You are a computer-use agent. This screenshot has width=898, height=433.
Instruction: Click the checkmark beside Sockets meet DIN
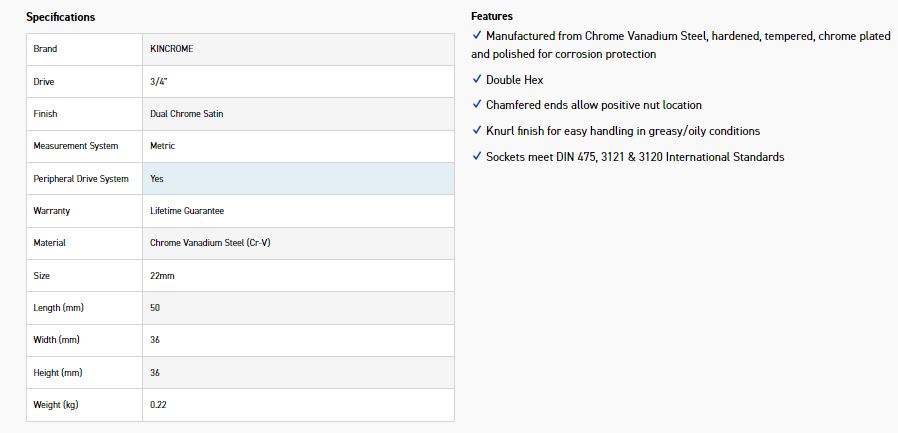476,157
